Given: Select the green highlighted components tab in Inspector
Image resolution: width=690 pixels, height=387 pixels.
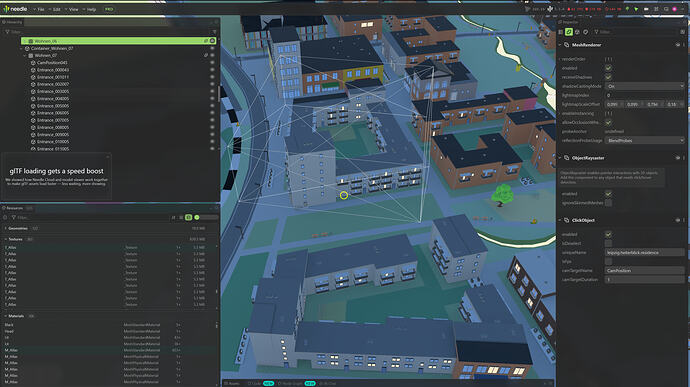Looking at the screenshot, I should tap(569, 32).
